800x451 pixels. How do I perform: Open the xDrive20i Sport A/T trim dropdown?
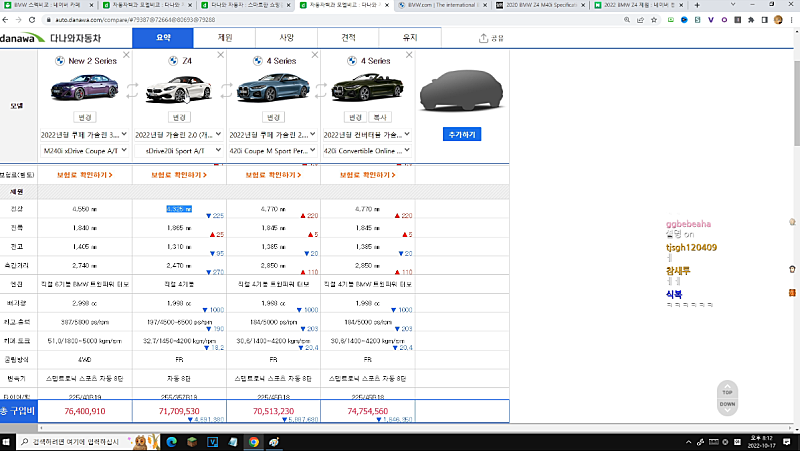[x=178, y=150]
